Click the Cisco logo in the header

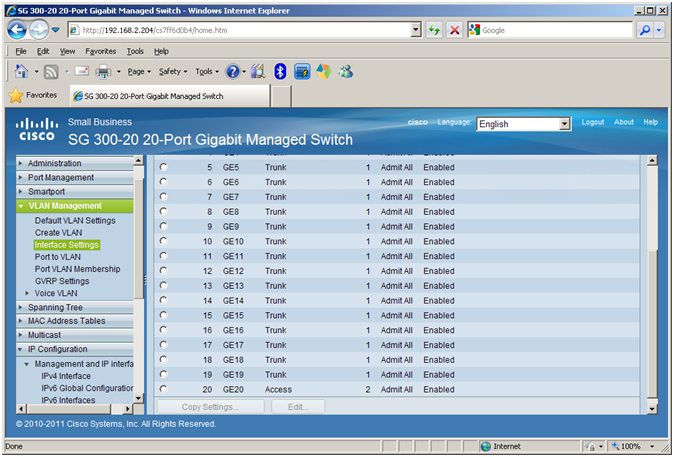tap(37, 129)
